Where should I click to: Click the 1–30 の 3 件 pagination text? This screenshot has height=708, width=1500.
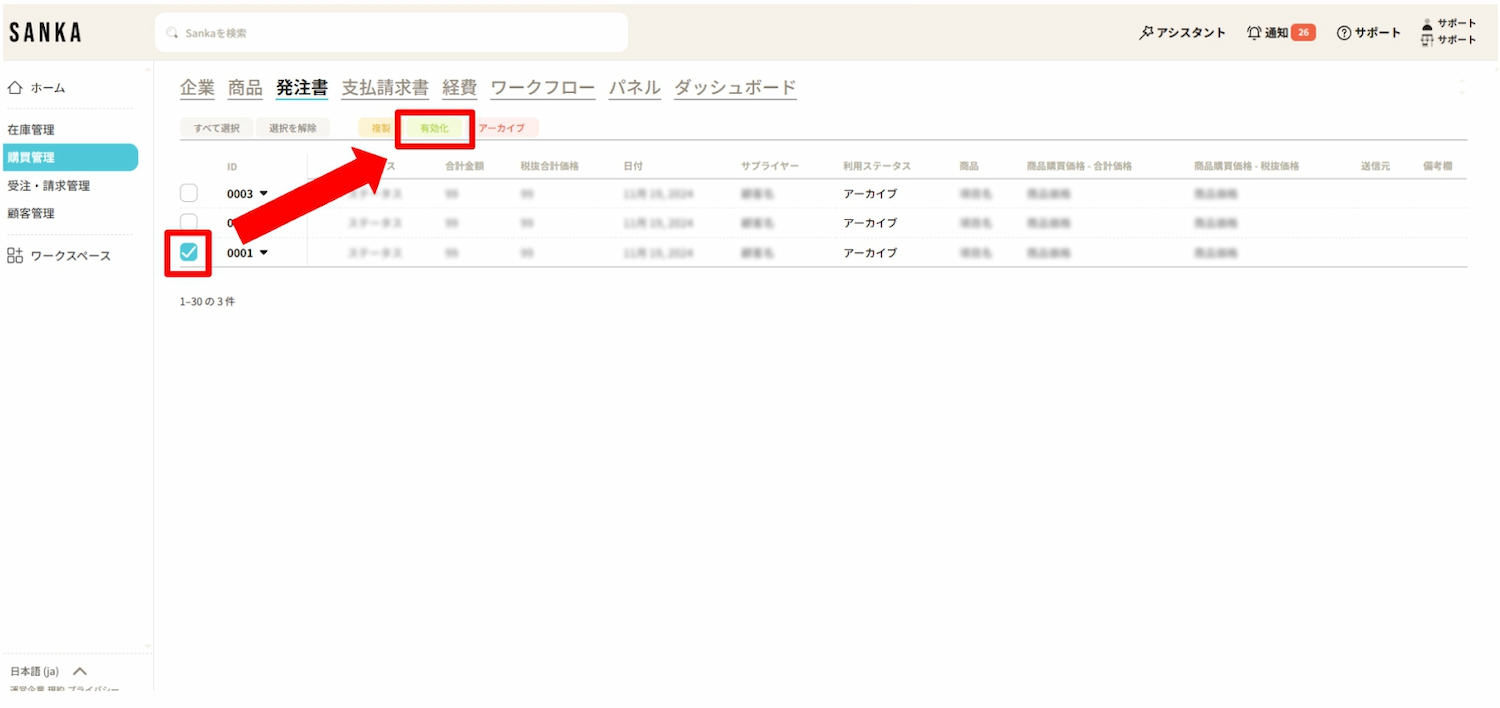pyautogui.click(x=208, y=301)
